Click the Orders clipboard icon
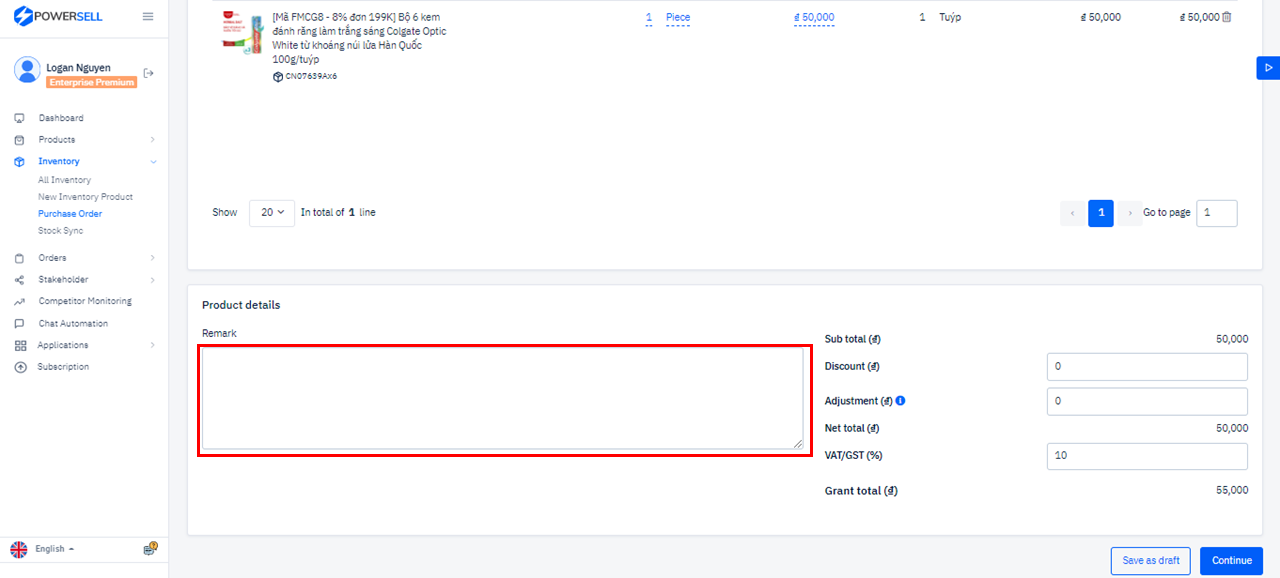The image size is (1280, 578). coord(19,258)
